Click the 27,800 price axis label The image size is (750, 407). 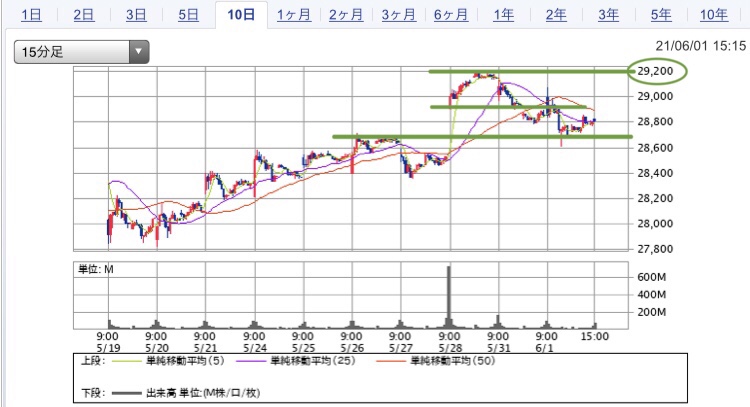[655, 249]
